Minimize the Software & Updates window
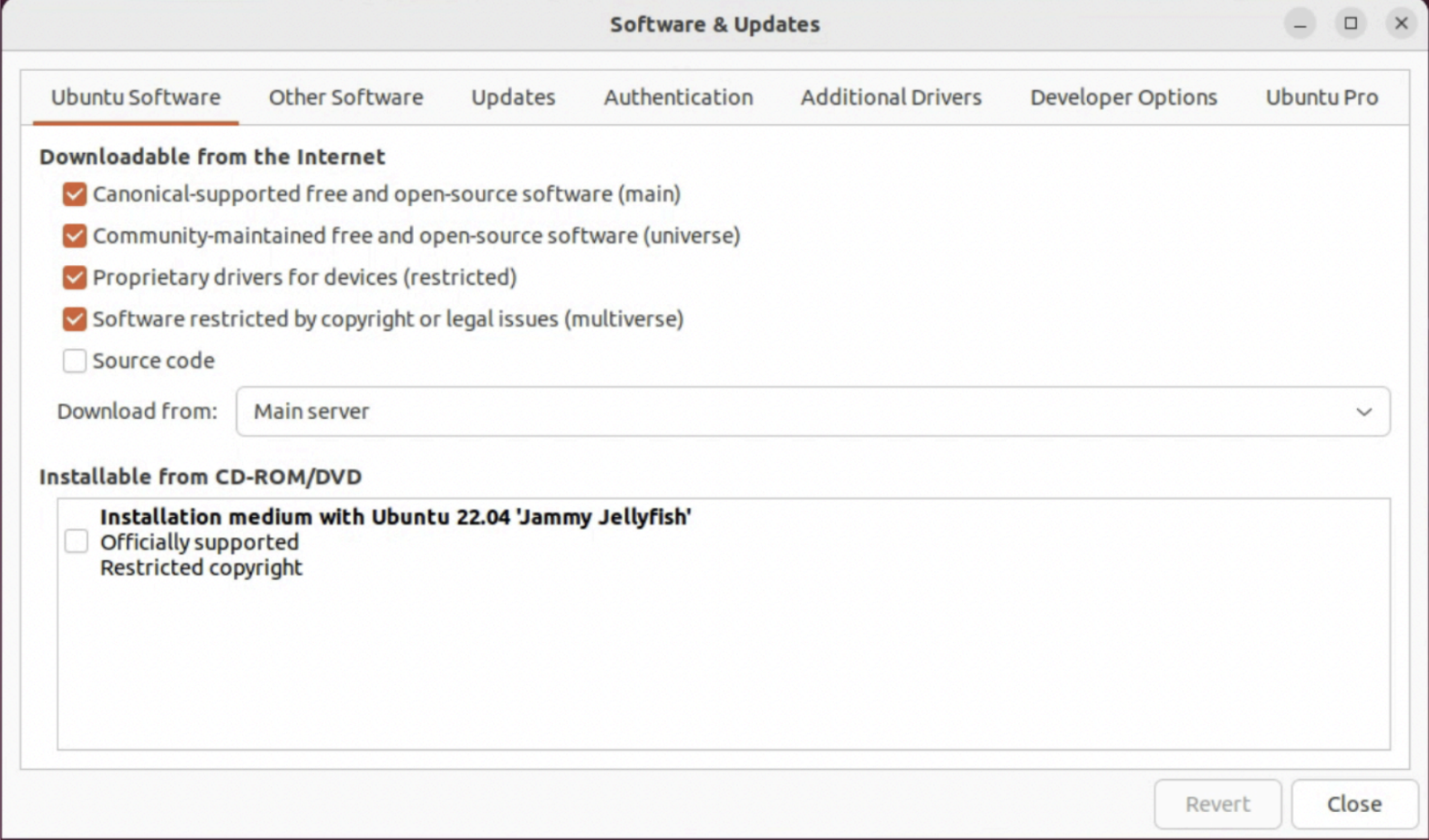The height and width of the screenshot is (840, 1429). click(1299, 24)
